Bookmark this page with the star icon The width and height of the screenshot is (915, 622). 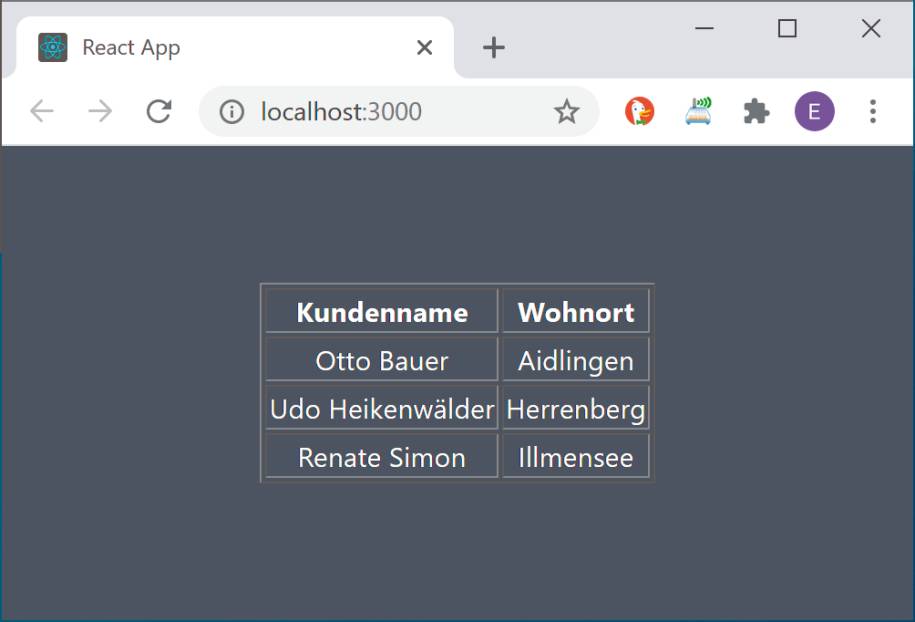pyautogui.click(x=566, y=111)
